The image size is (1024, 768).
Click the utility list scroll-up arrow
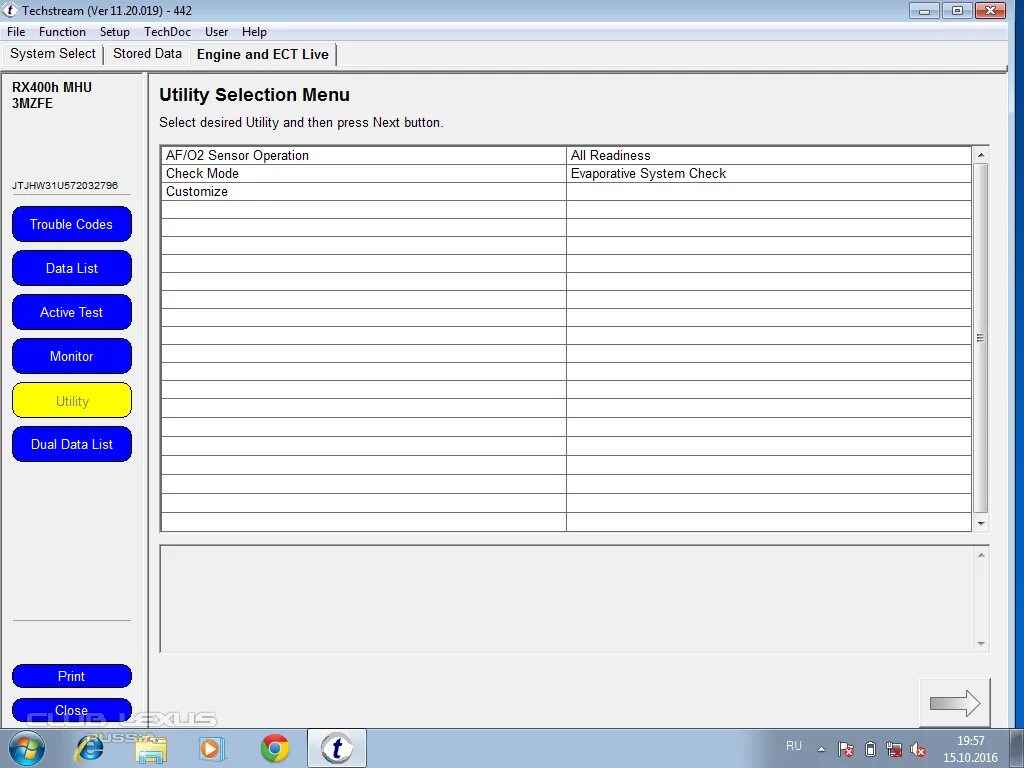980,155
